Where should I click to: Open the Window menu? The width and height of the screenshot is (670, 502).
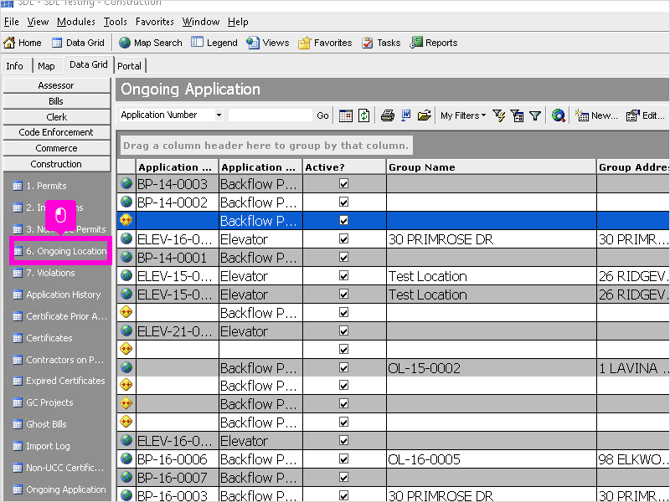click(201, 22)
